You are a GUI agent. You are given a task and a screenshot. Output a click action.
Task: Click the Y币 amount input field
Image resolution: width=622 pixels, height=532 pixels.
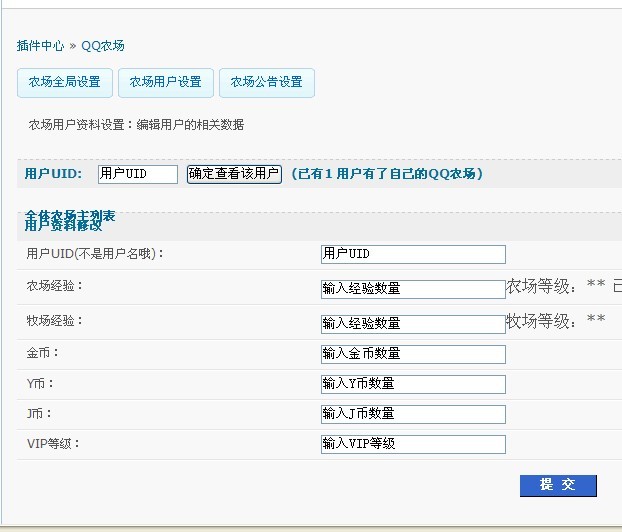click(413, 384)
